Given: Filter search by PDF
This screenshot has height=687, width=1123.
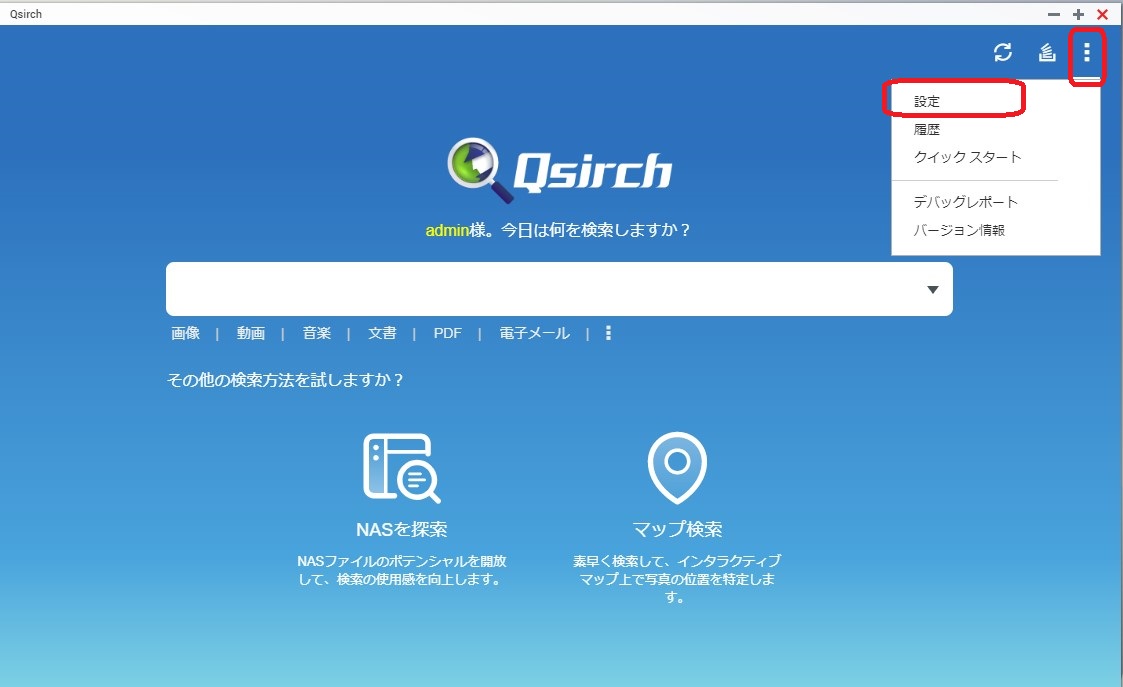Looking at the screenshot, I should (448, 333).
